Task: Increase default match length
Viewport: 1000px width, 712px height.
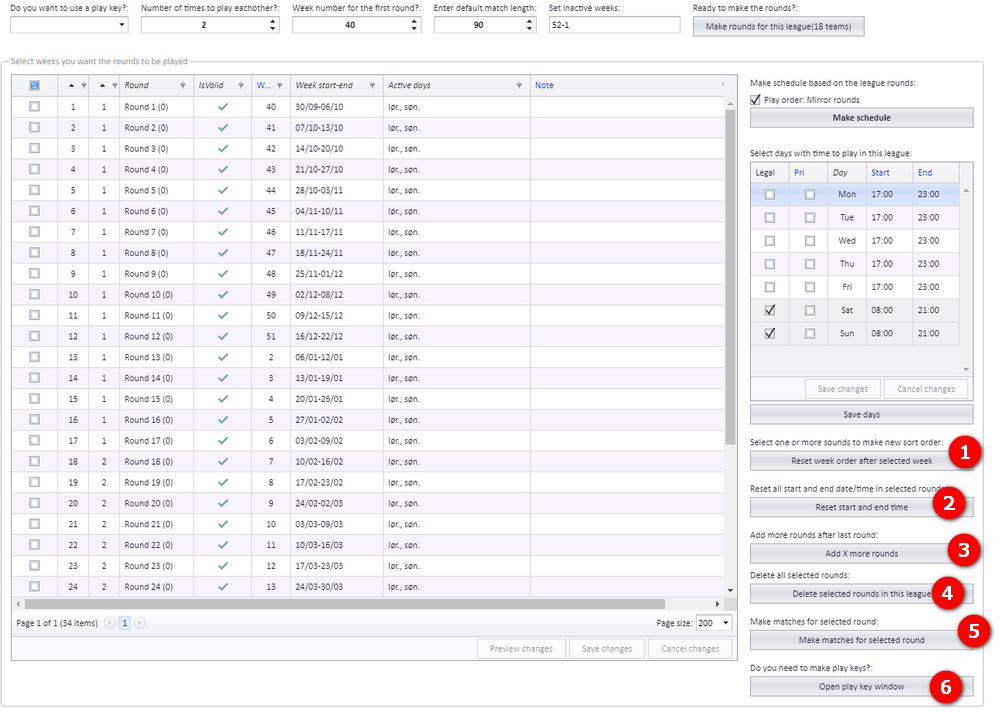Action: tap(529, 21)
